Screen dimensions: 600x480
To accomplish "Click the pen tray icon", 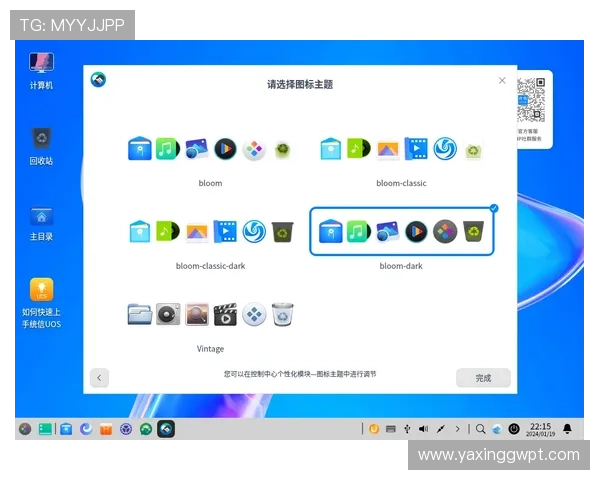I will pos(441,429).
